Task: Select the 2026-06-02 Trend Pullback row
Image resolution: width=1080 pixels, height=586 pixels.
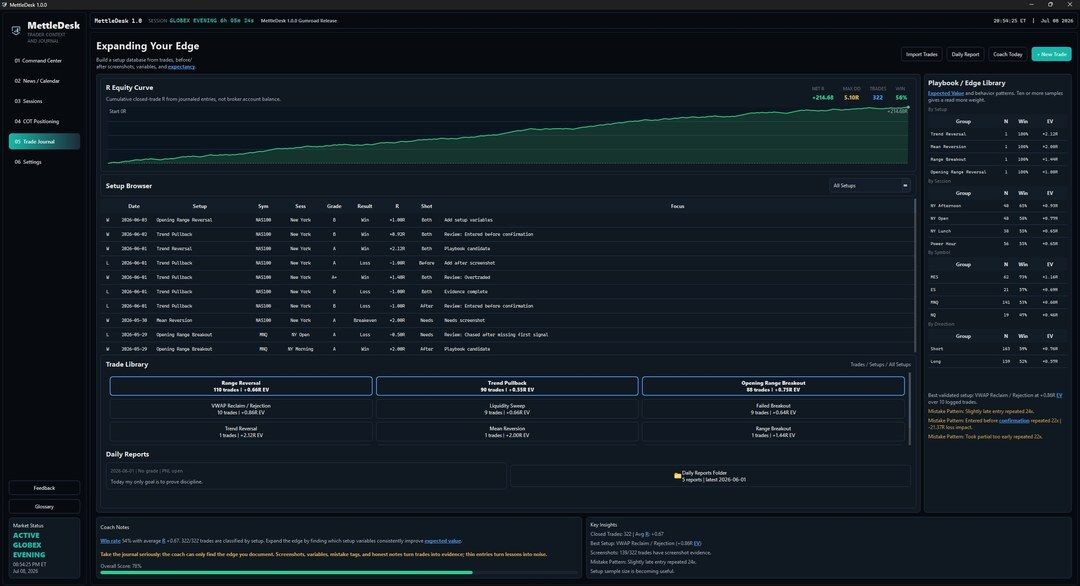Action: [508, 234]
